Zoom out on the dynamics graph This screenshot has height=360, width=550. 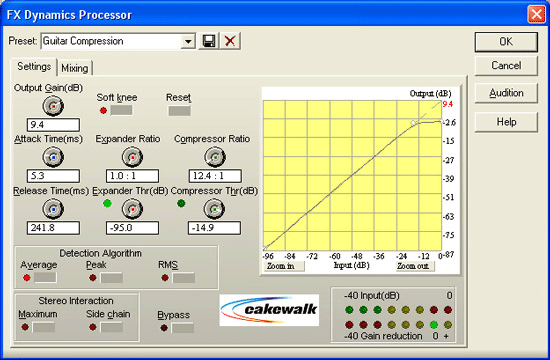(415, 266)
